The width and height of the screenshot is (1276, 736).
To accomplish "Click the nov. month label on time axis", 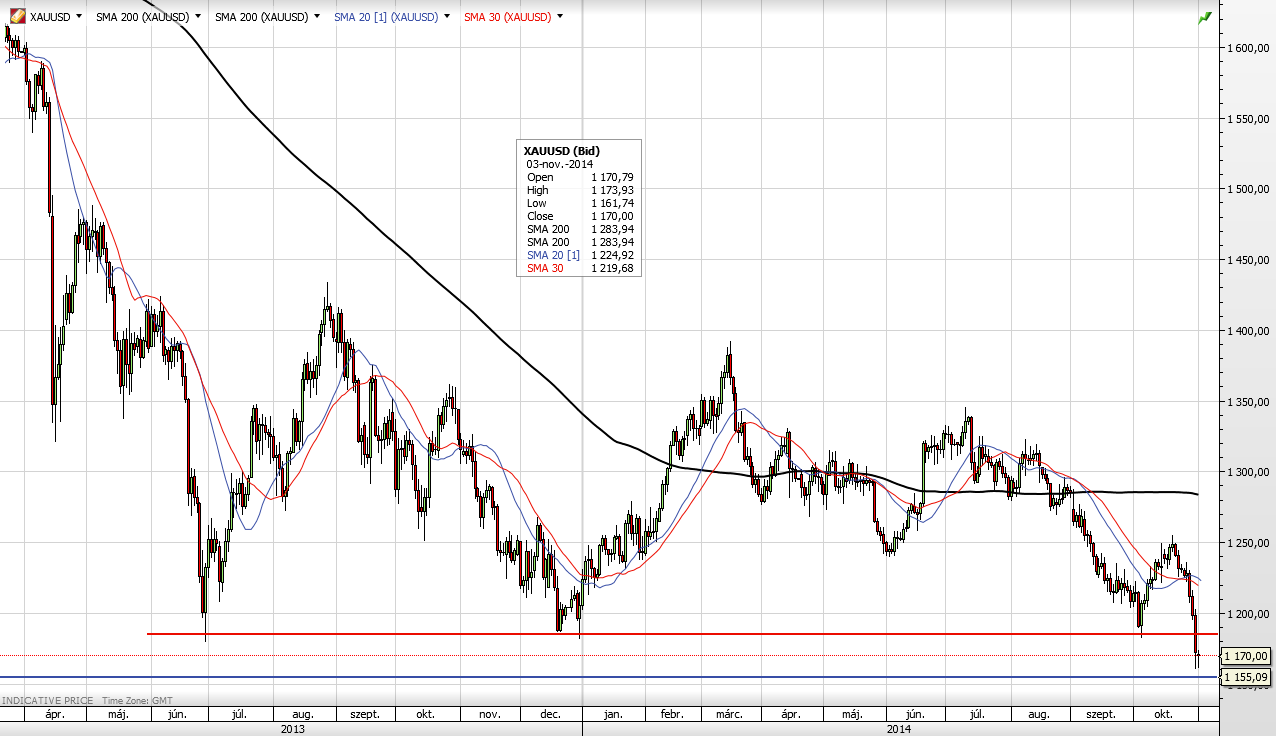I will click(489, 715).
